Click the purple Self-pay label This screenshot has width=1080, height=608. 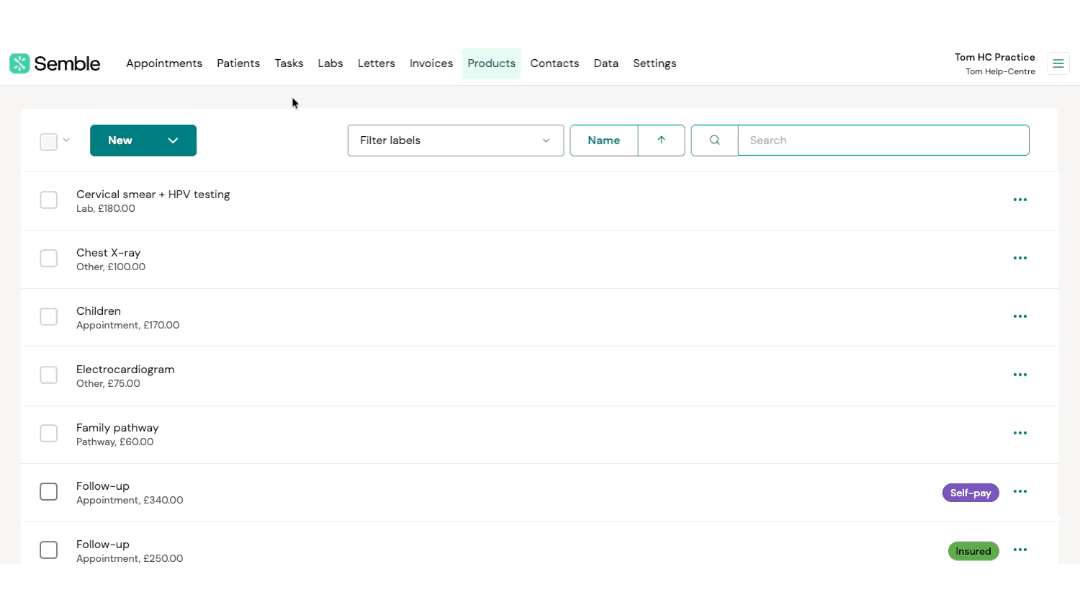tap(970, 493)
